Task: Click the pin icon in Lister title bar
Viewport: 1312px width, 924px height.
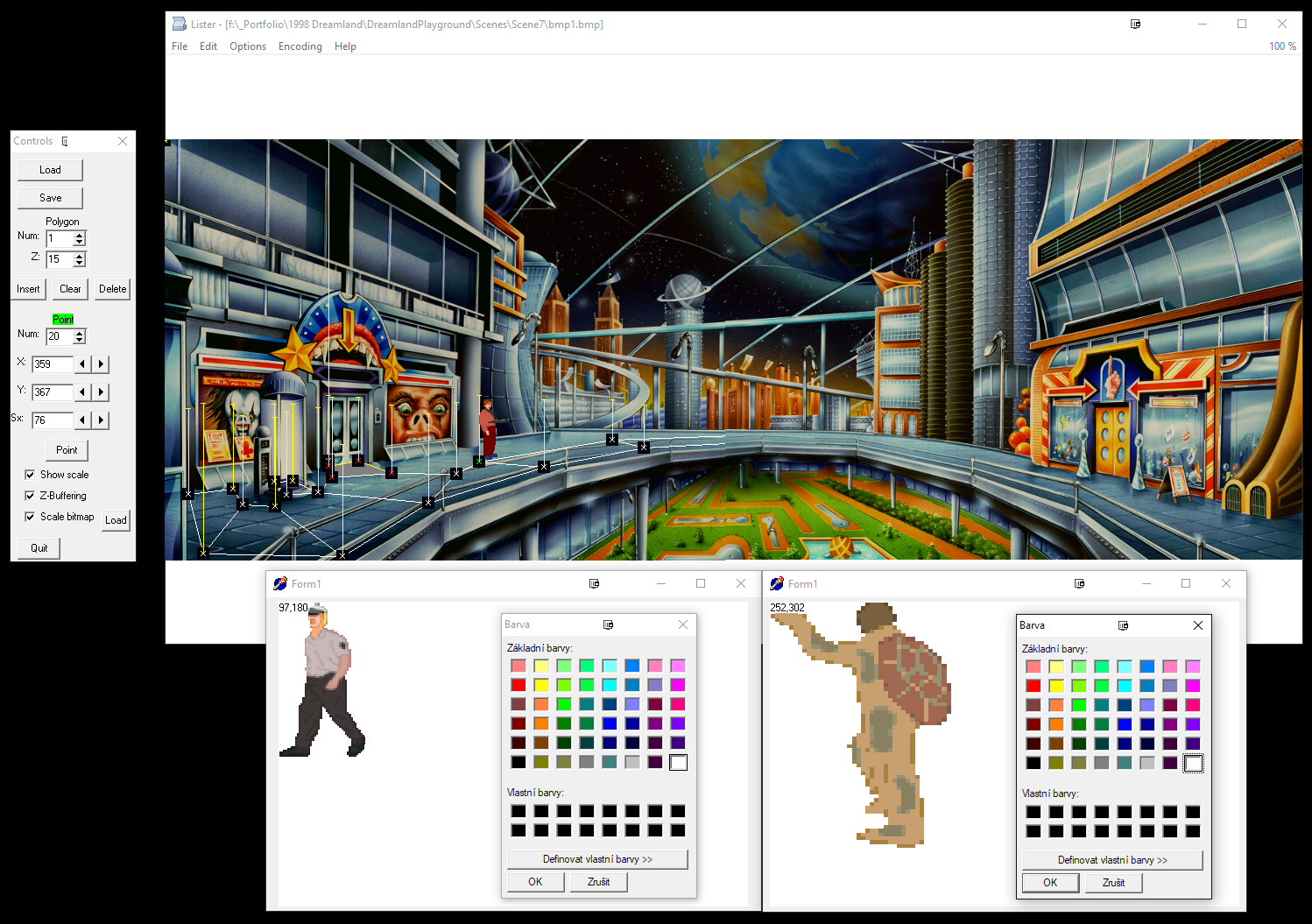Action: [x=1135, y=24]
